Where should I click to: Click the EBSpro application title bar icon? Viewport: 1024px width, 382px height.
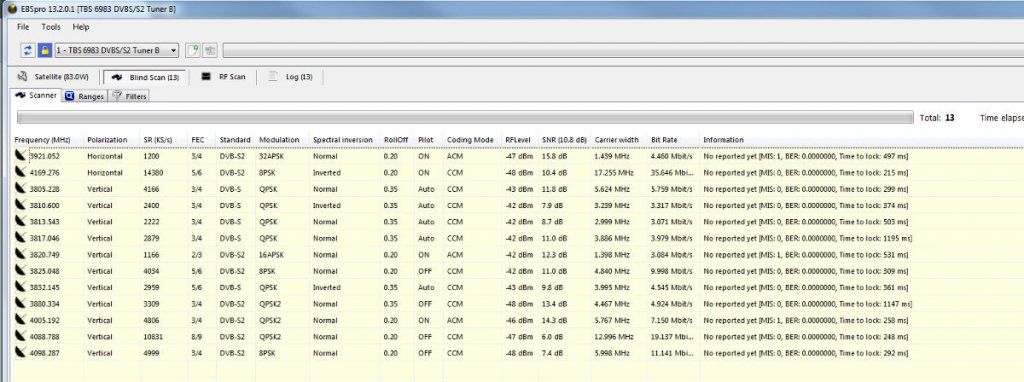[x=12, y=9]
